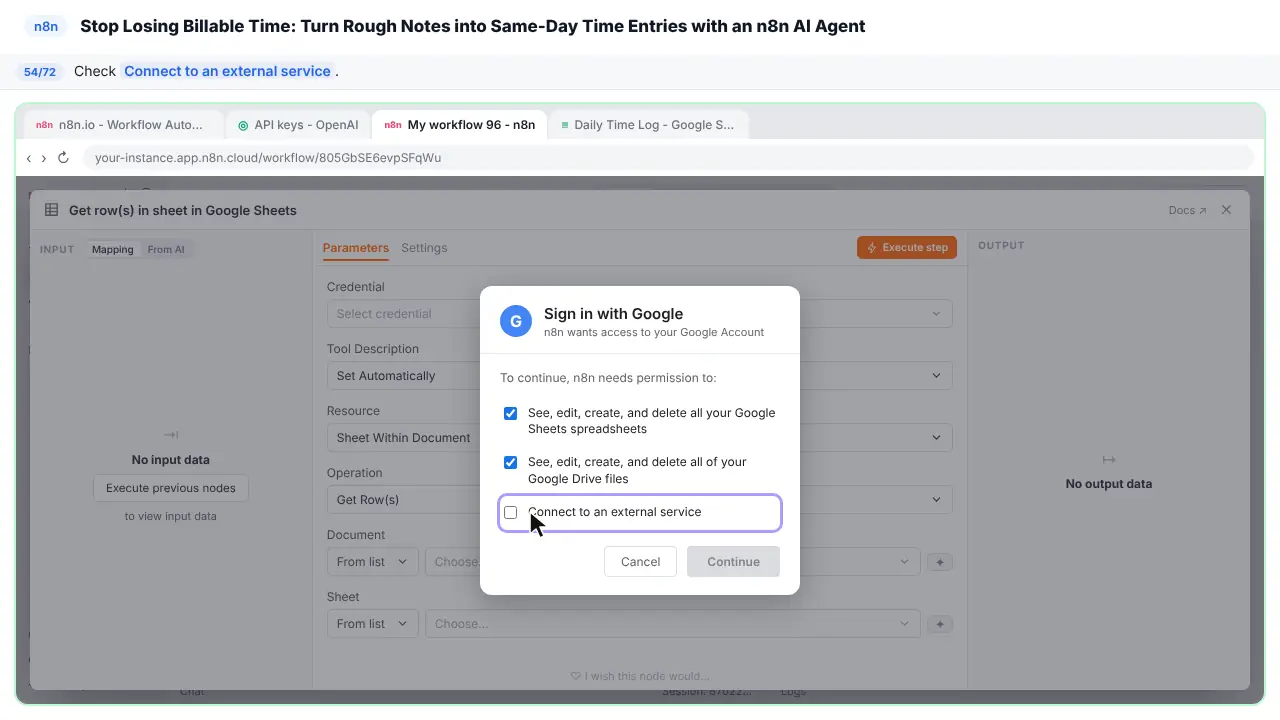Open the Daily Time Log Google Sheets tab
Image resolution: width=1280 pixels, height=720 pixels.
point(648,125)
